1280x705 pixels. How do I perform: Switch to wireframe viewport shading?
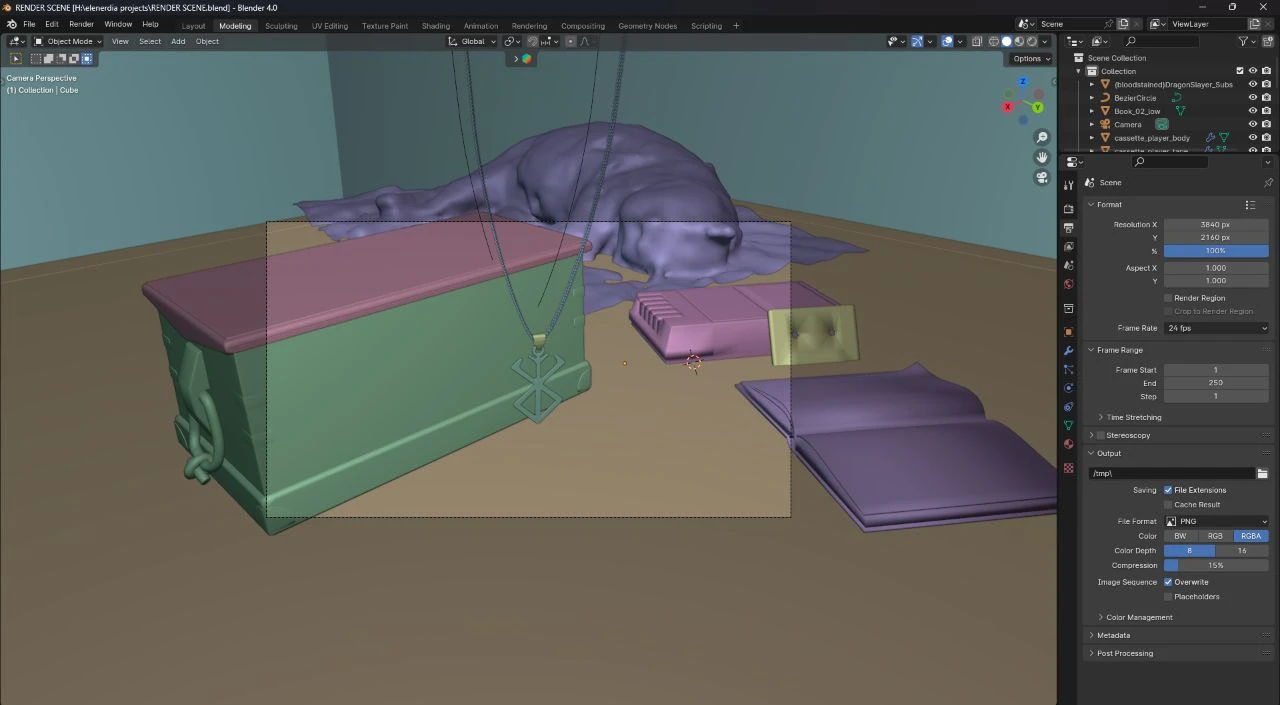pyautogui.click(x=993, y=42)
